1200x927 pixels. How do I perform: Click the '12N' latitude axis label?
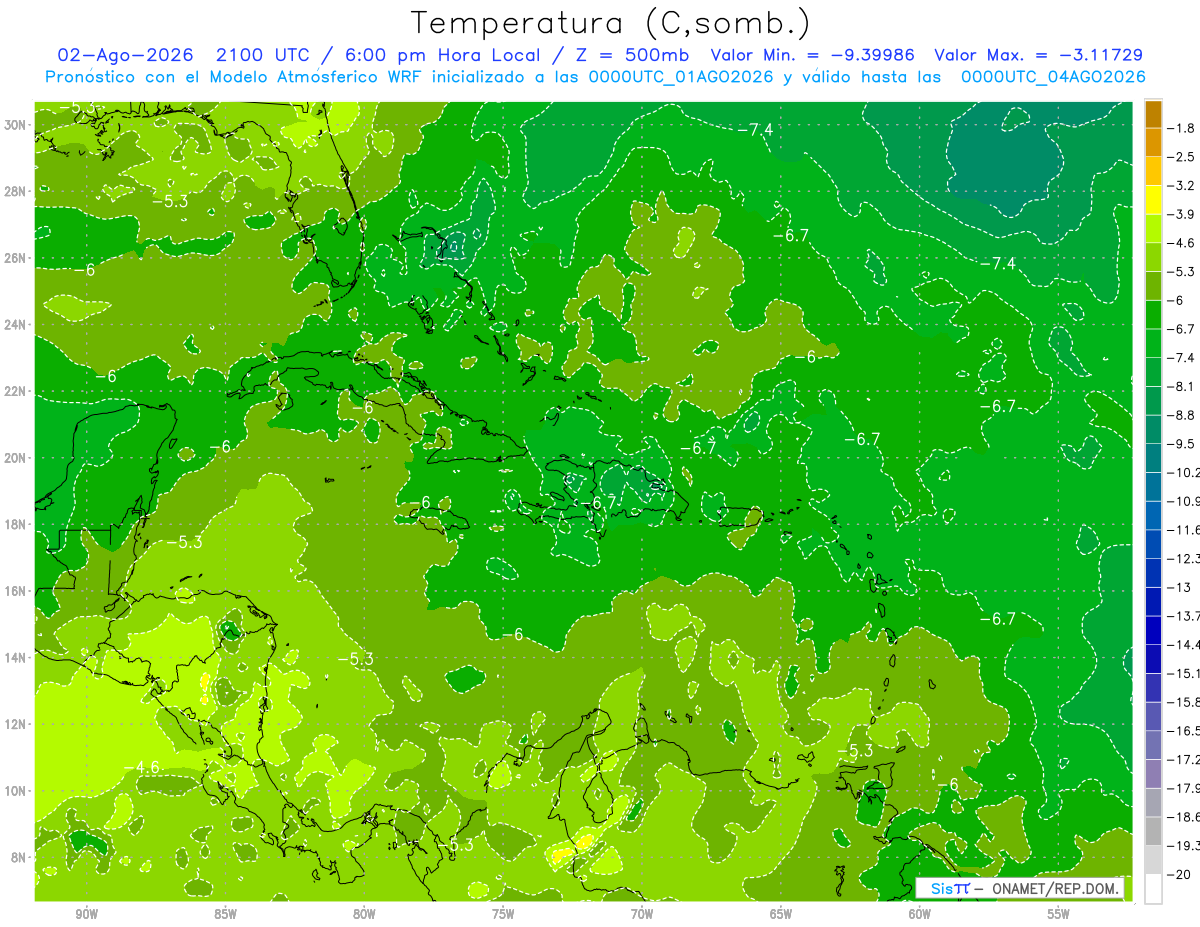(16, 724)
